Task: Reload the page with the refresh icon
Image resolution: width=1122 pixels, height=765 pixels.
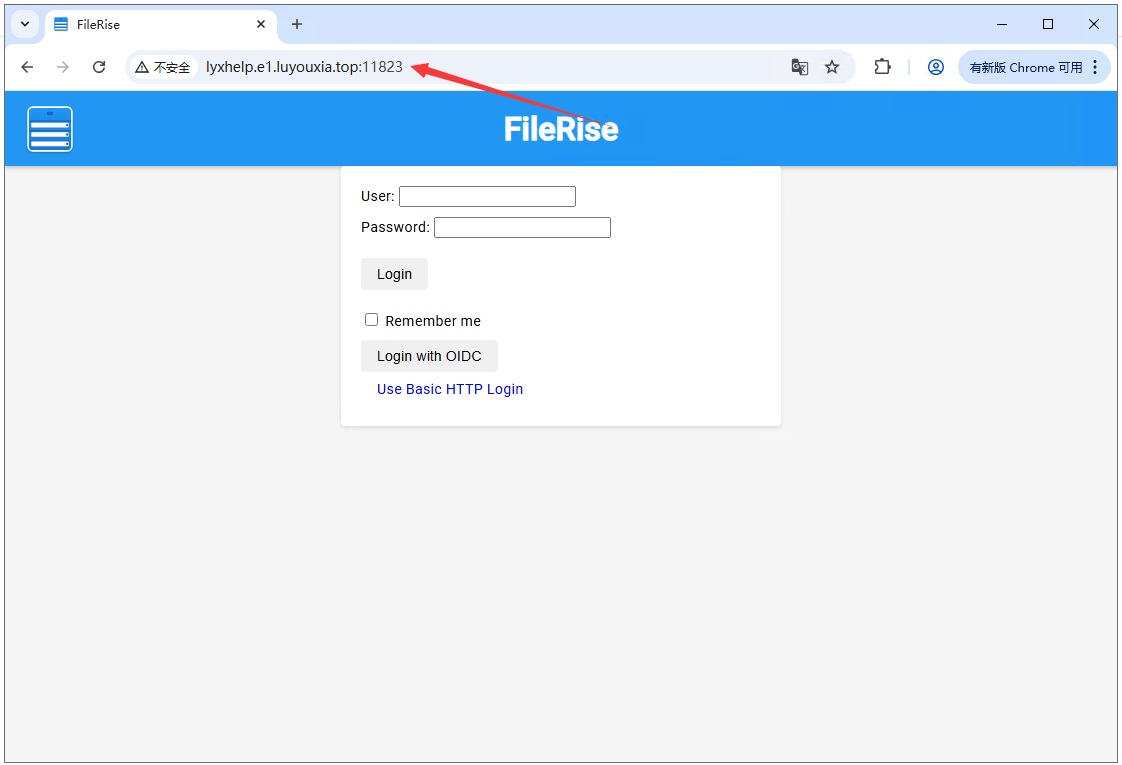Action: (x=98, y=67)
